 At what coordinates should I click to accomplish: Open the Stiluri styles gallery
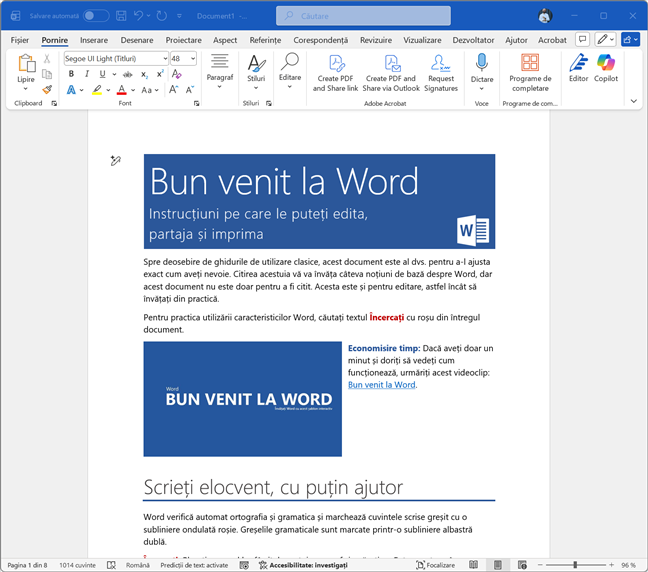(256, 71)
